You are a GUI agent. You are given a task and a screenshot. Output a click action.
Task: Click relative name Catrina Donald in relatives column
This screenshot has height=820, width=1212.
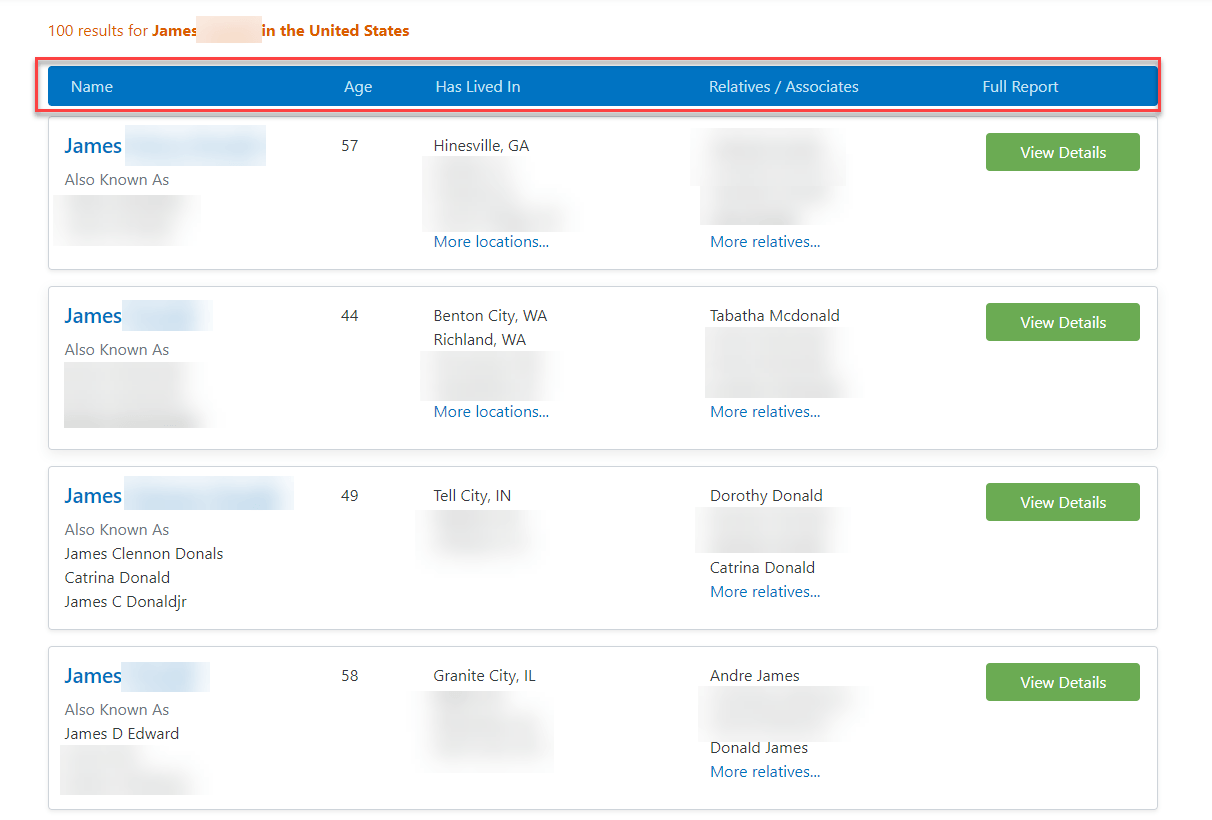[x=762, y=568]
